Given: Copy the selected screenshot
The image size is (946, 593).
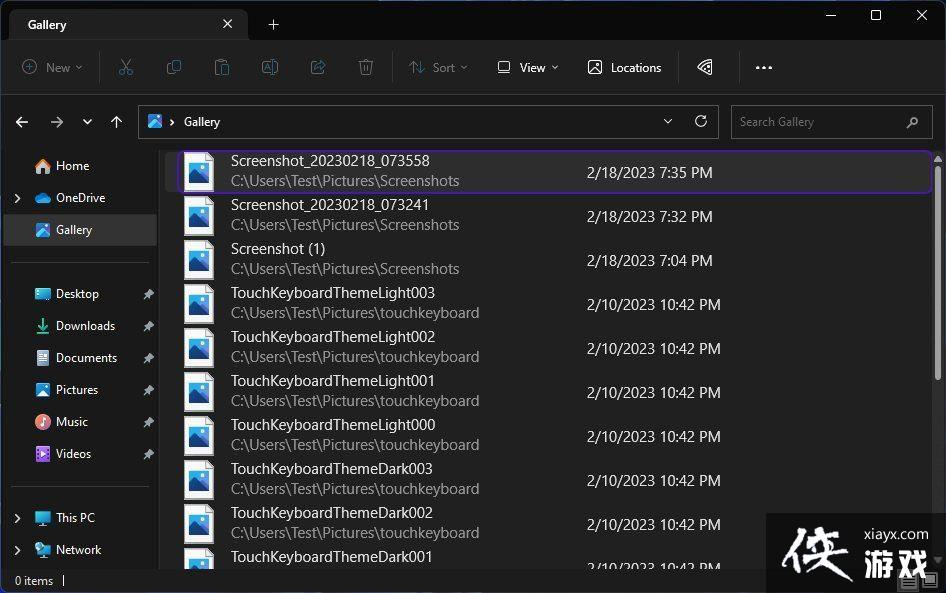Looking at the screenshot, I should (174, 67).
